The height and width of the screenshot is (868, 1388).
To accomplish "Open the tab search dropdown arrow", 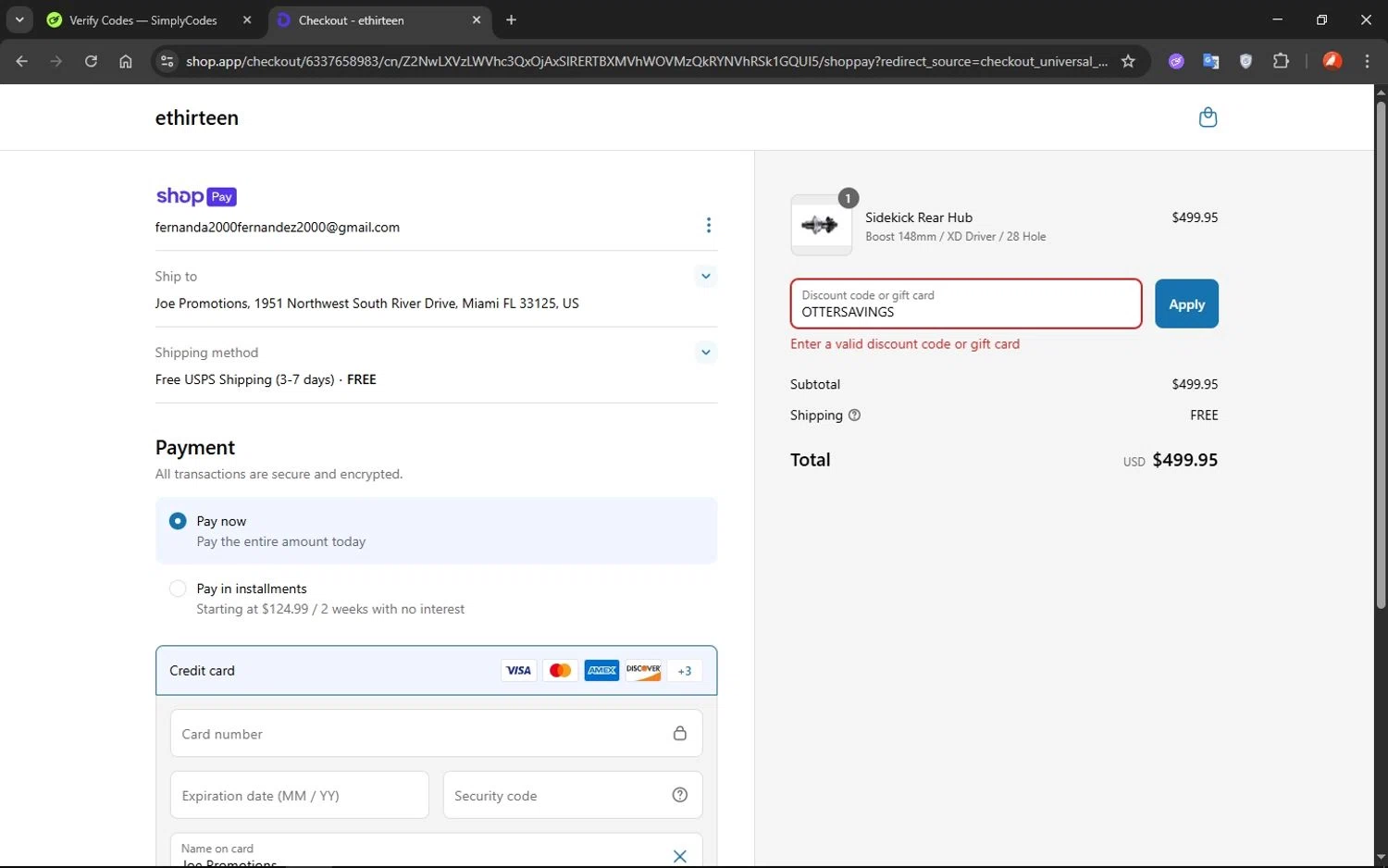I will [x=19, y=19].
